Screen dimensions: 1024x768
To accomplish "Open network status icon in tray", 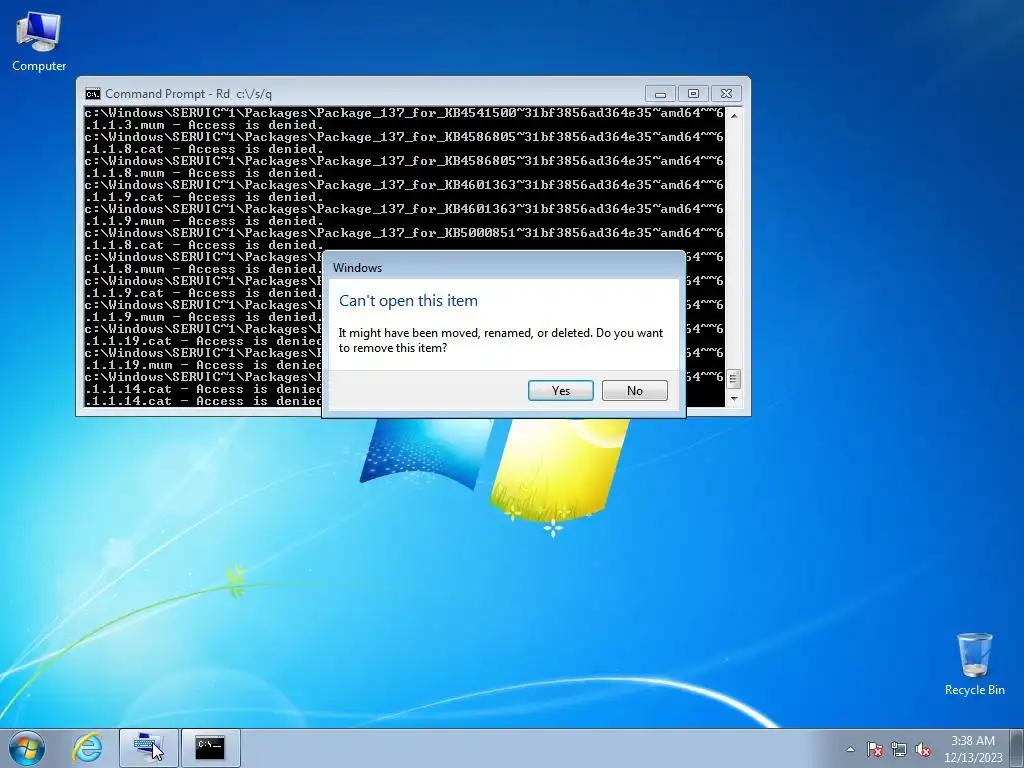I will [x=899, y=749].
